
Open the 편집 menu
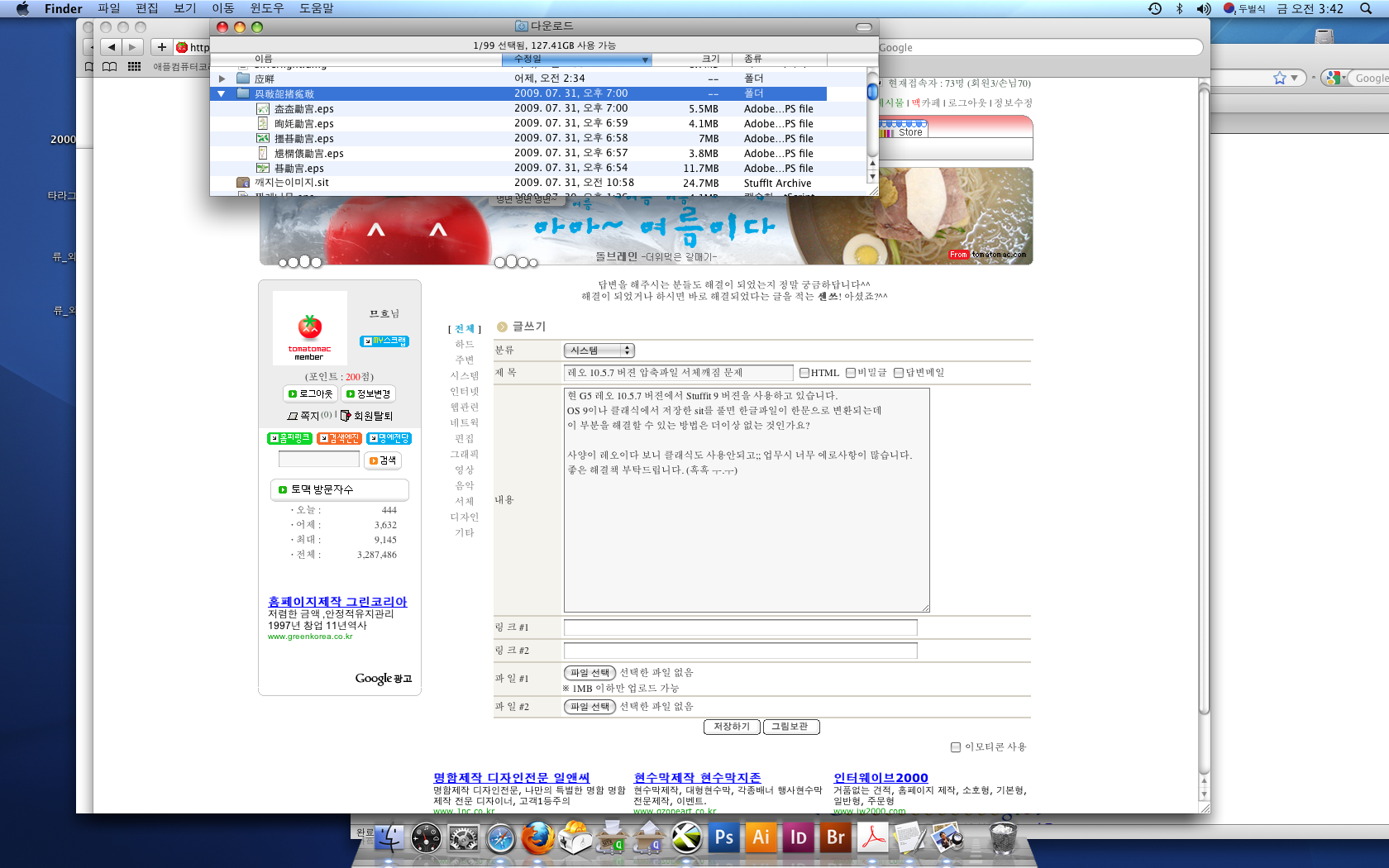(146, 8)
